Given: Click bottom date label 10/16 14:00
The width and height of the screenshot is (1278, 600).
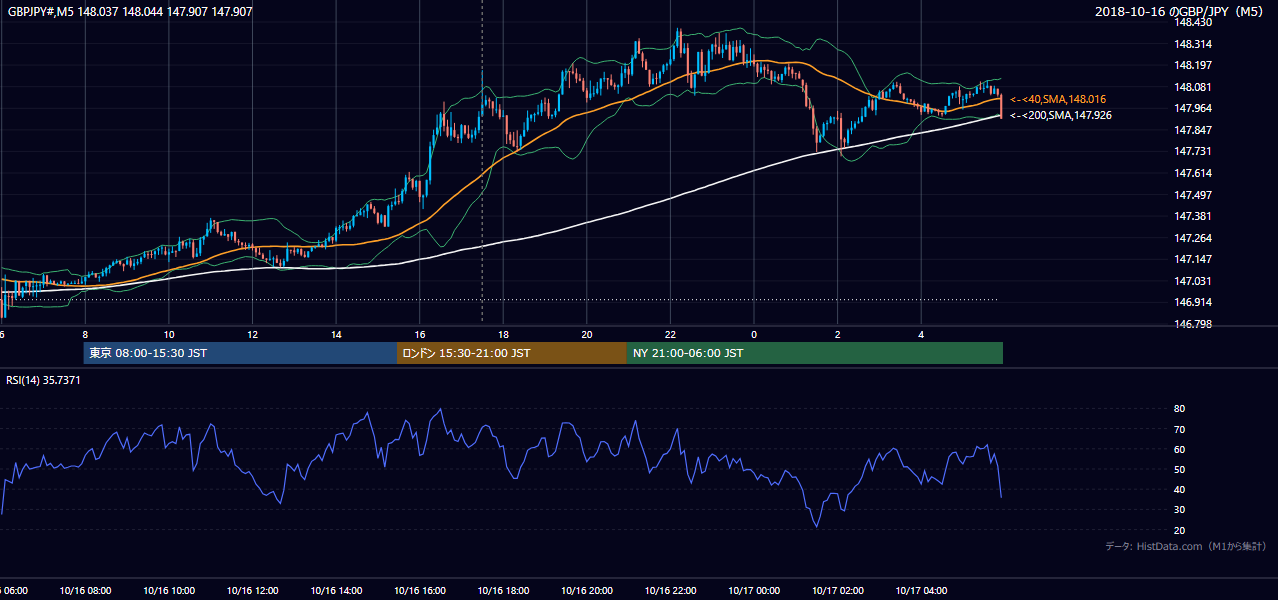Looking at the screenshot, I should (336, 591).
